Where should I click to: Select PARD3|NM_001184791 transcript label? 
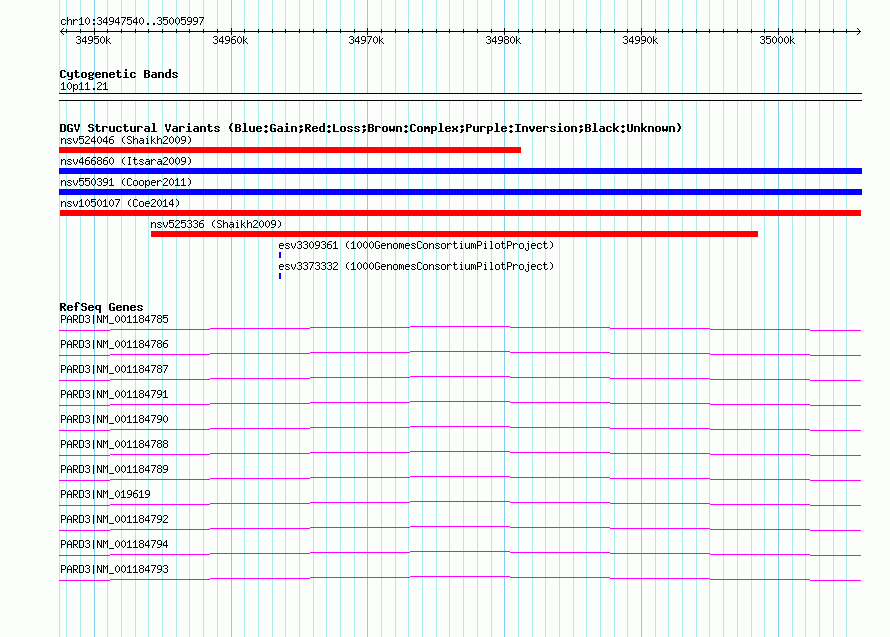pyautogui.click(x=114, y=394)
